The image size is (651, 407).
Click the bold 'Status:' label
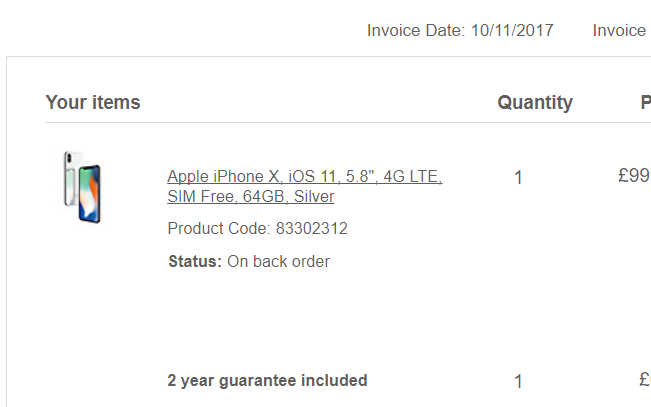[195, 262]
